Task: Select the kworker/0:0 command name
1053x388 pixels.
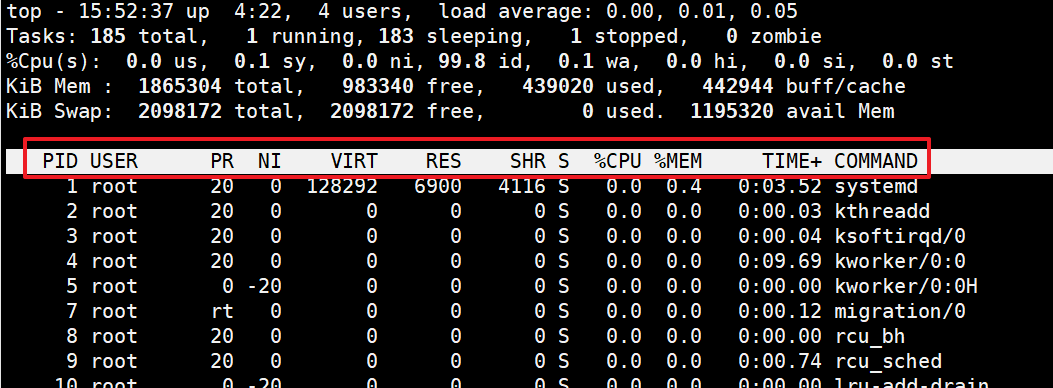Action: (x=900, y=261)
